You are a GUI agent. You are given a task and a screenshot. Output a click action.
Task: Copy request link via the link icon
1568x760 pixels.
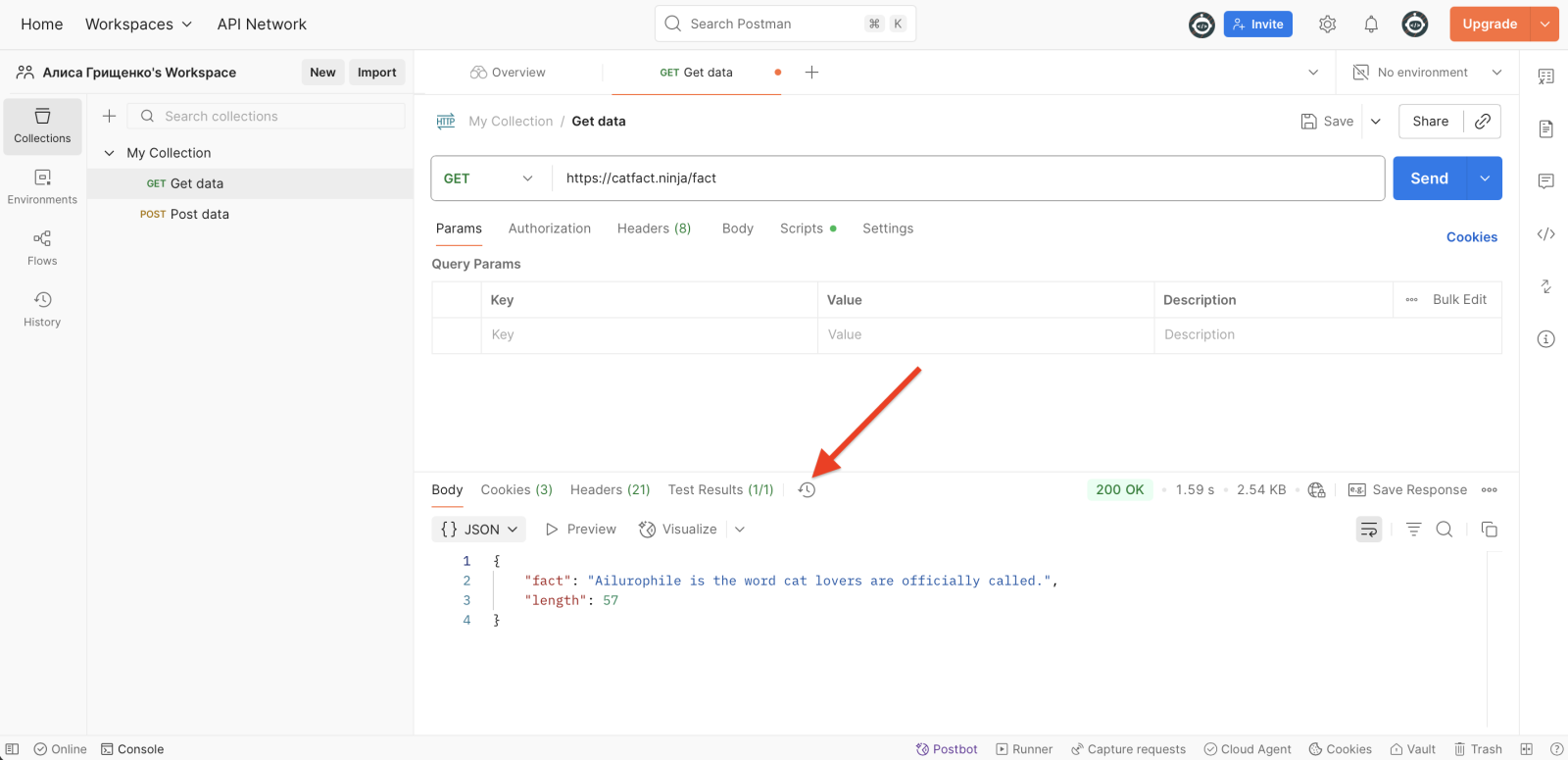click(1483, 122)
